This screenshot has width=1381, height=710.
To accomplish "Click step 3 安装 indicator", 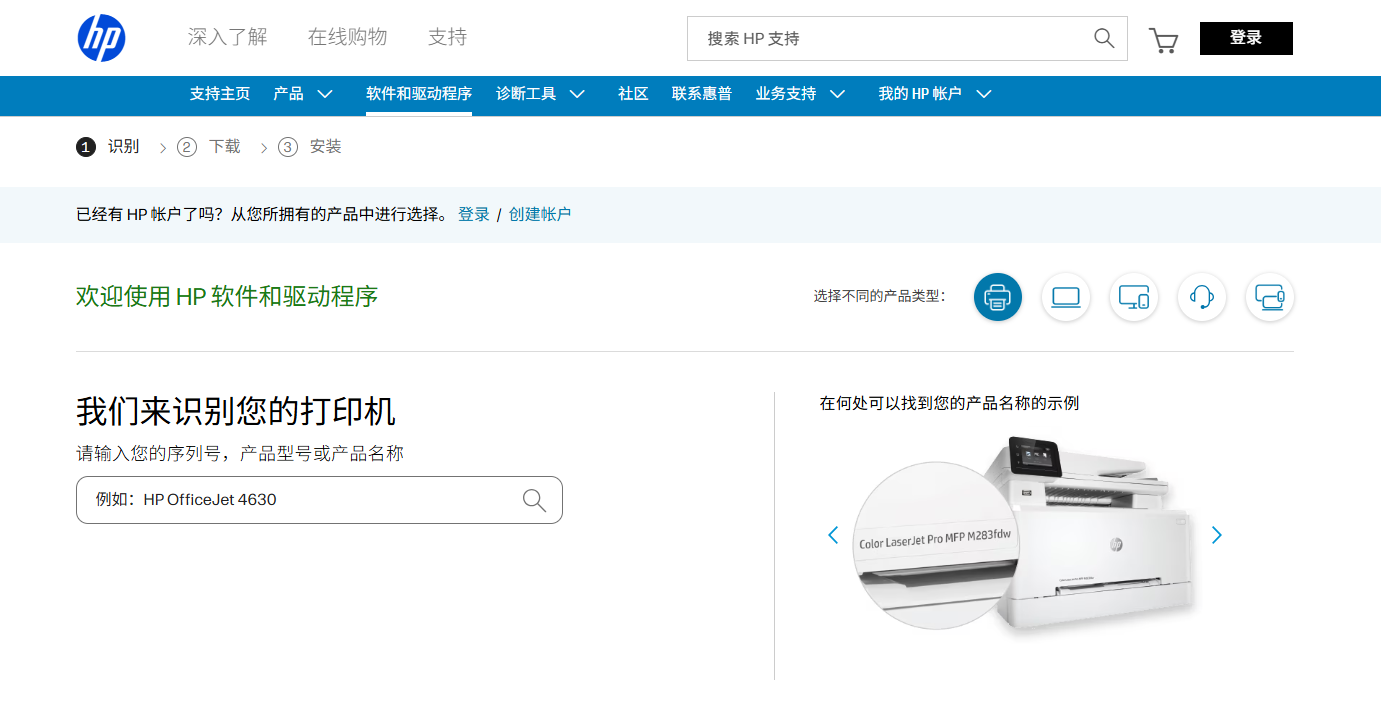I will 310,147.
